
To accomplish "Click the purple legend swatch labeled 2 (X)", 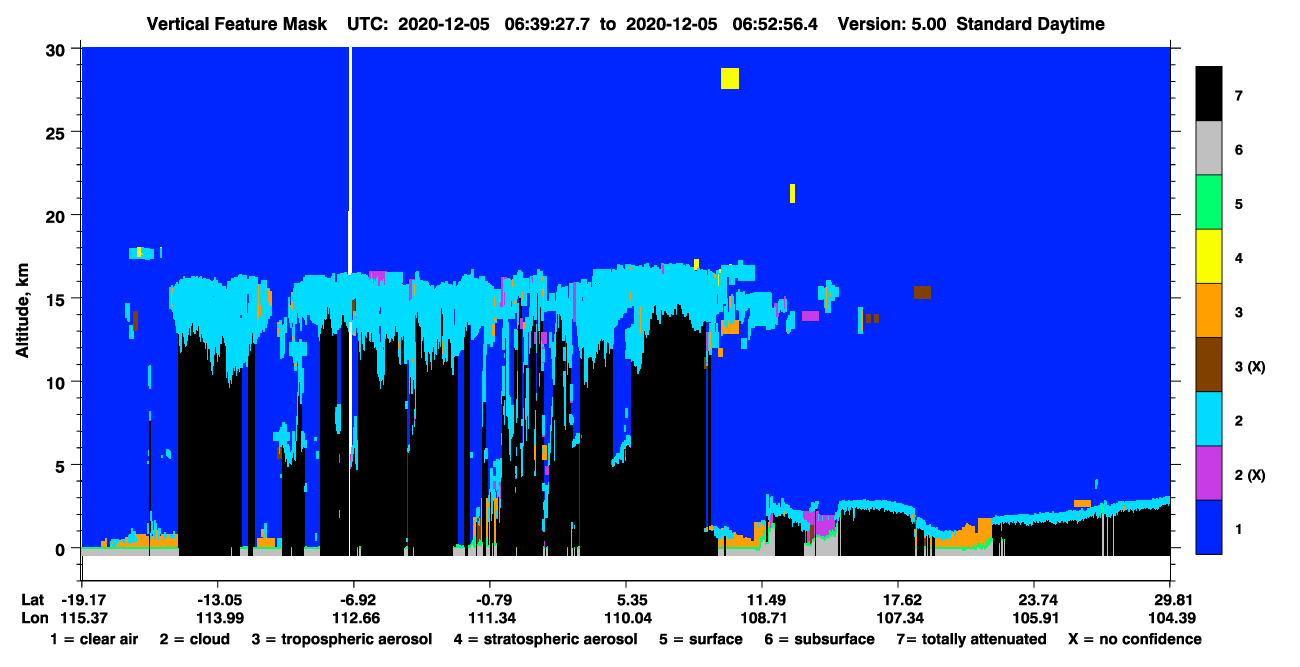I will coord(1209,473).
